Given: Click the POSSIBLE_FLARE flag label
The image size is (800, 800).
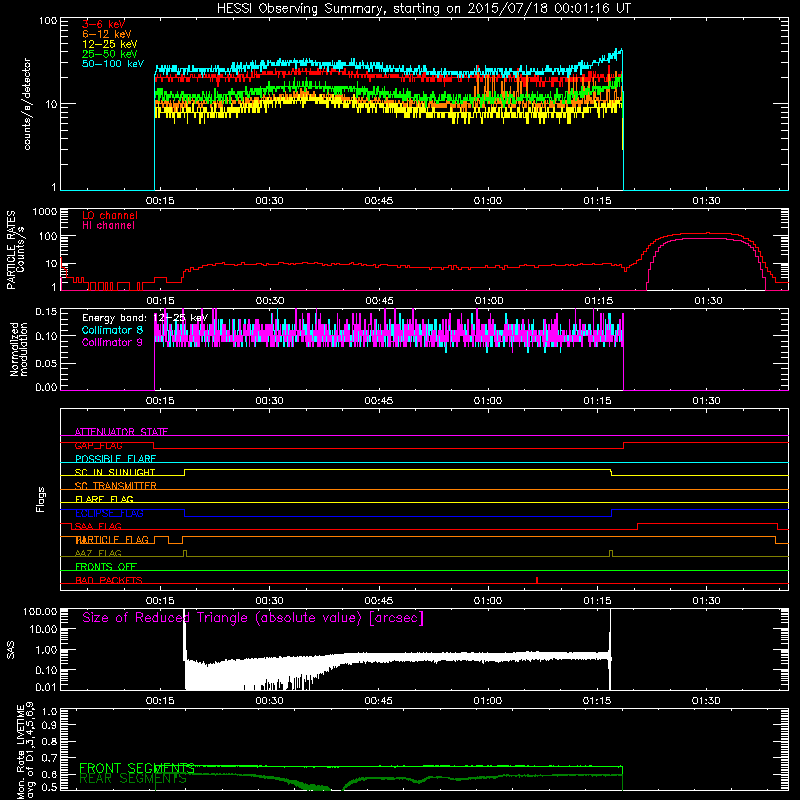Looking at the screenshot, I should (x=115, y=459).
